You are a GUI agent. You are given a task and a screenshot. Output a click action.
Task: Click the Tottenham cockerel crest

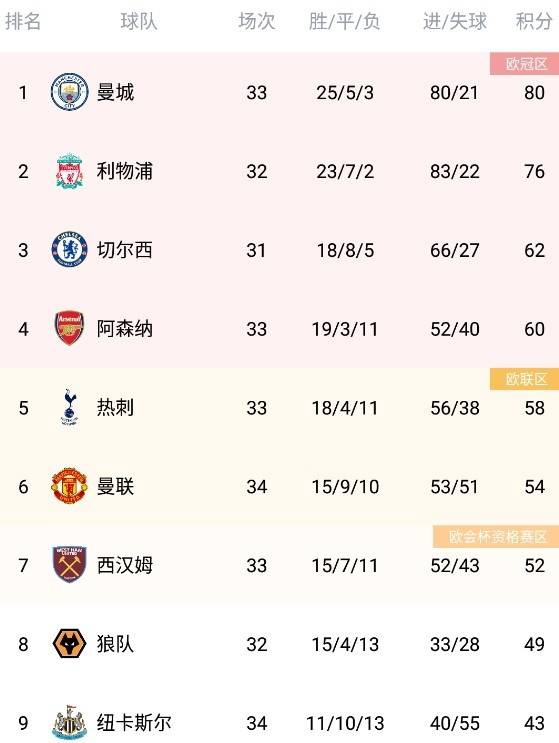69,407
